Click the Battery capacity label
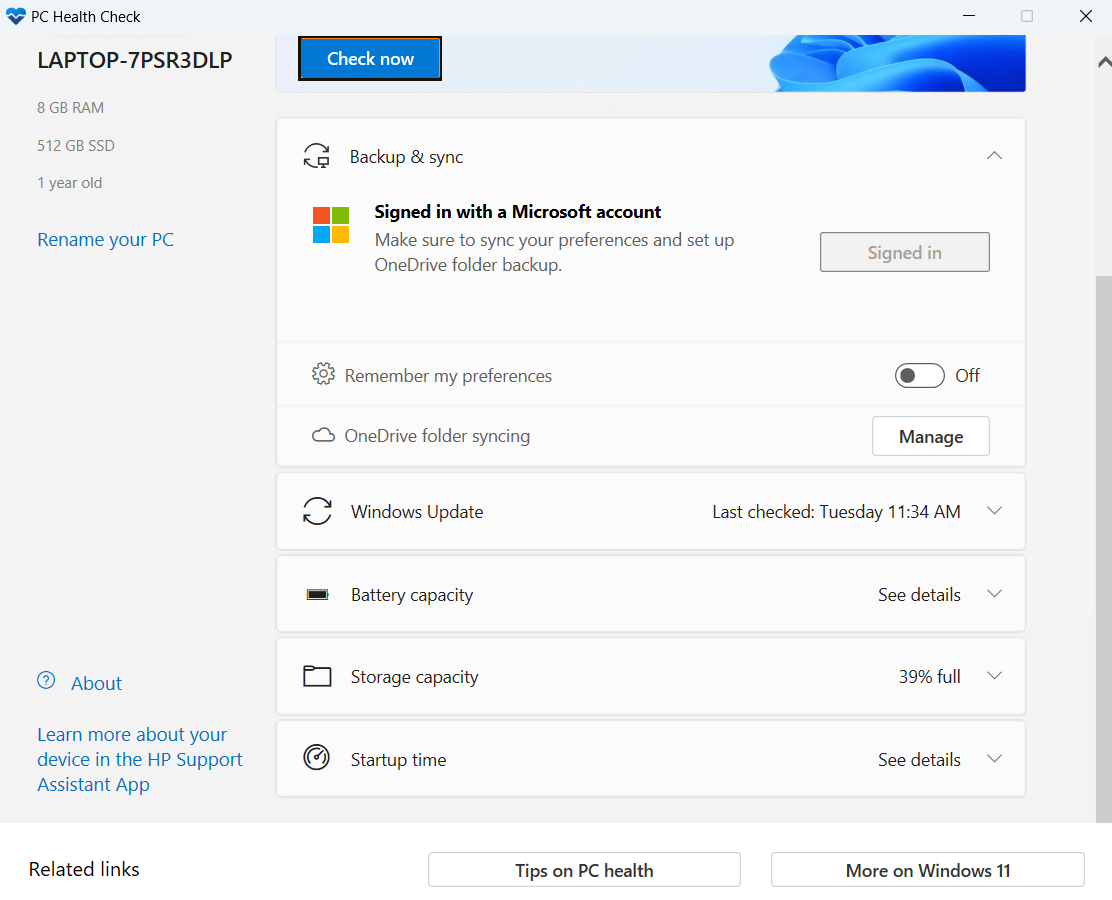The height and width of the screenshot is (900, 1112). click(x=411, y=594)
